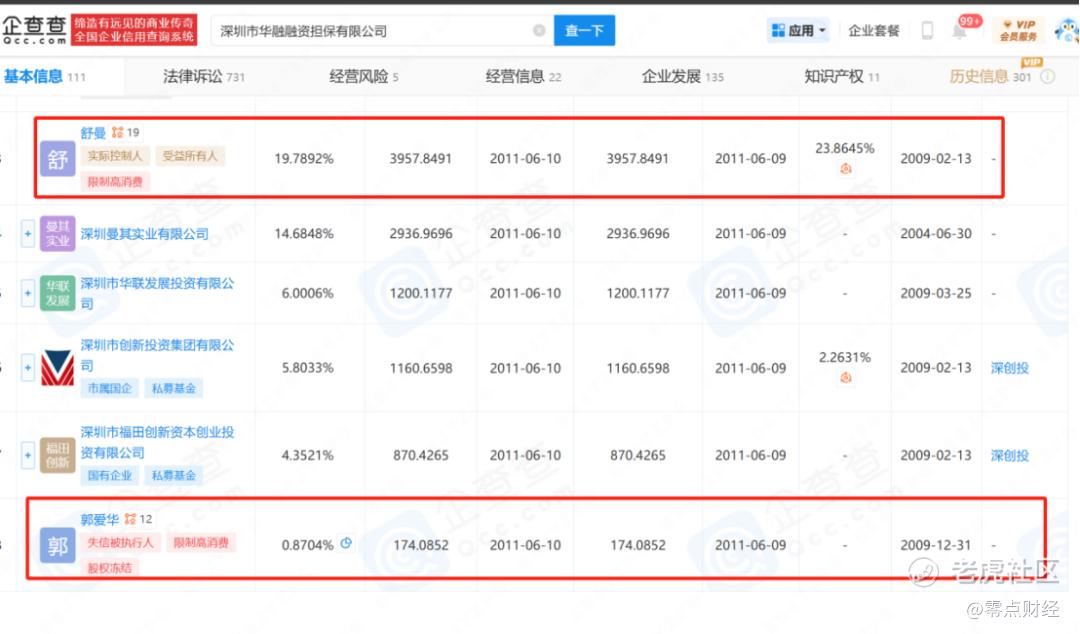This screenshot has width=1080, height=634.
Task: Expand the 深圳曼其实业有限公司 row
Action: (28, 234)
